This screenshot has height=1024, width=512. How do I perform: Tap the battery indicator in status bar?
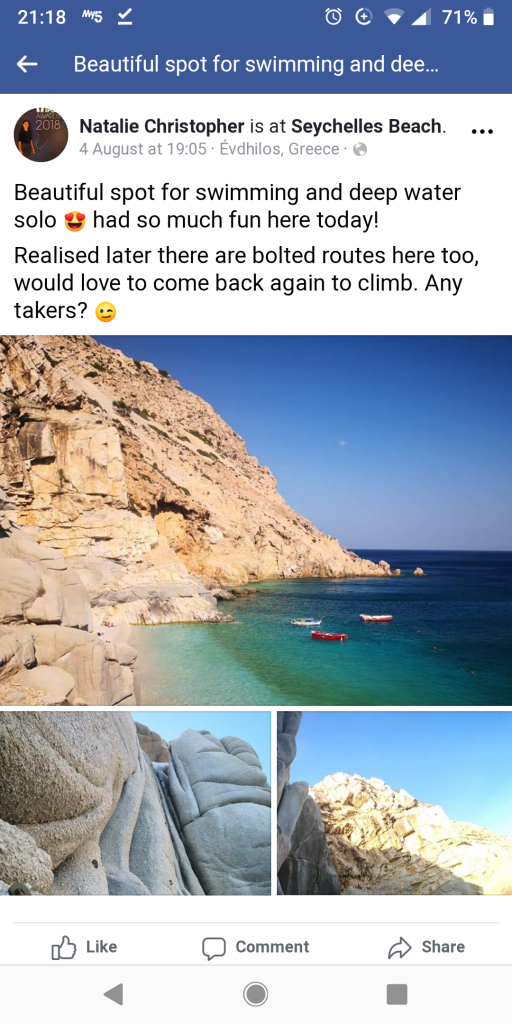coord(488,18)
